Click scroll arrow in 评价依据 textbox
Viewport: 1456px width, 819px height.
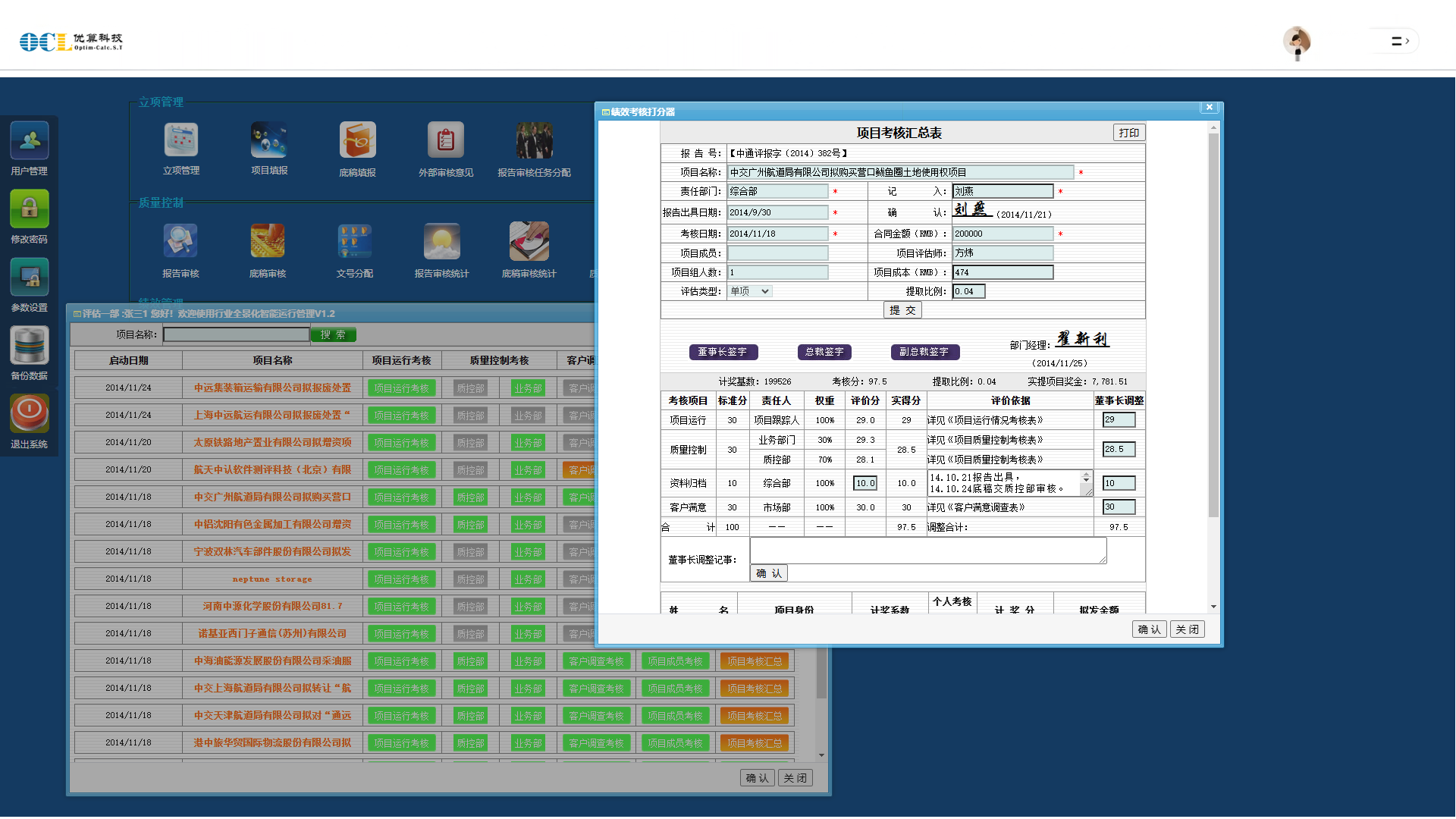[1086, 479]
